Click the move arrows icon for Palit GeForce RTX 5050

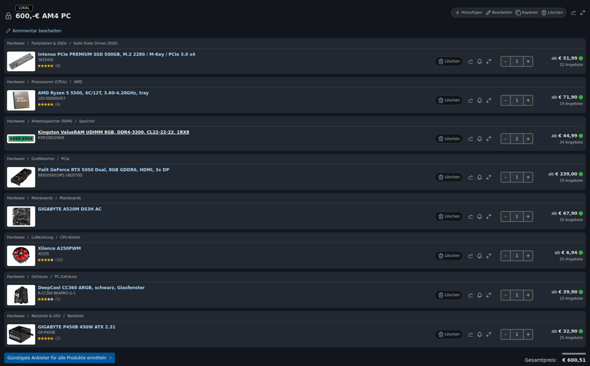pyautogui.click(x=488, y=177)
